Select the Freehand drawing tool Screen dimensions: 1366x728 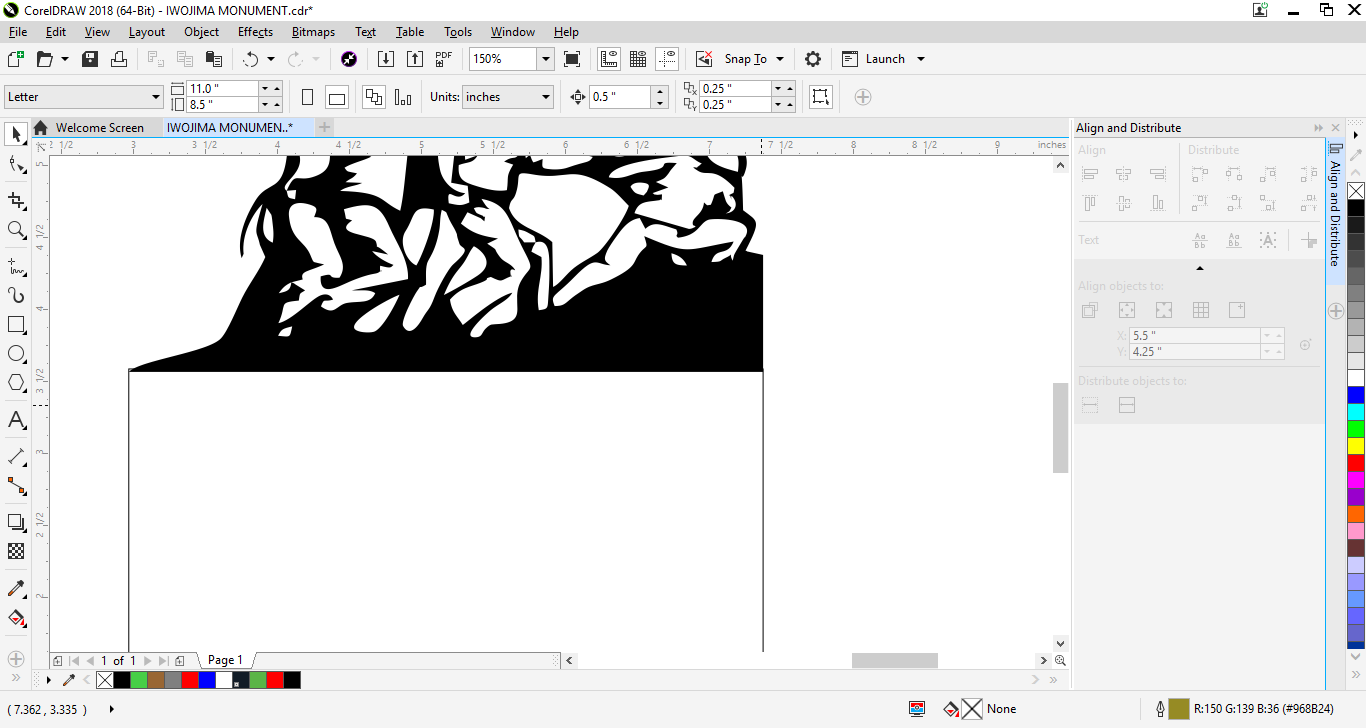[x=17, y=266]
